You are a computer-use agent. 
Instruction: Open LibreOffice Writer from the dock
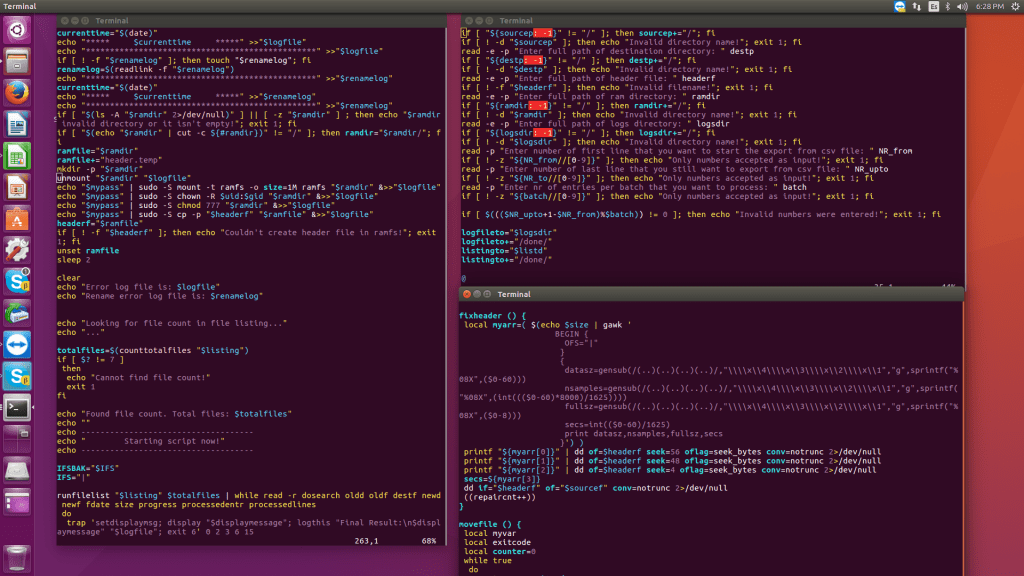[x=17, y=124]
